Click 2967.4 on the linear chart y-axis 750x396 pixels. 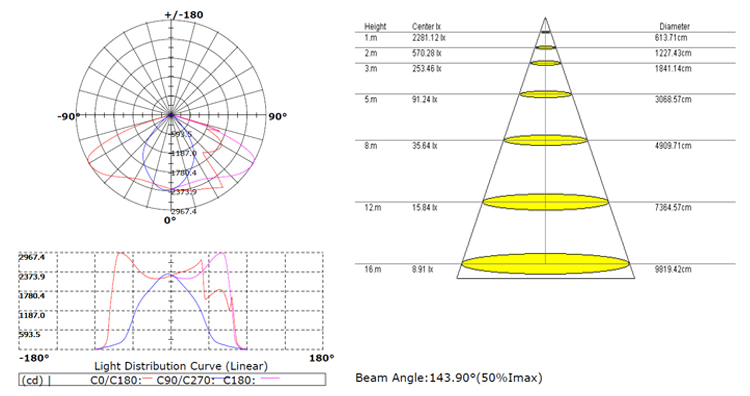click(x=32, y=257)
